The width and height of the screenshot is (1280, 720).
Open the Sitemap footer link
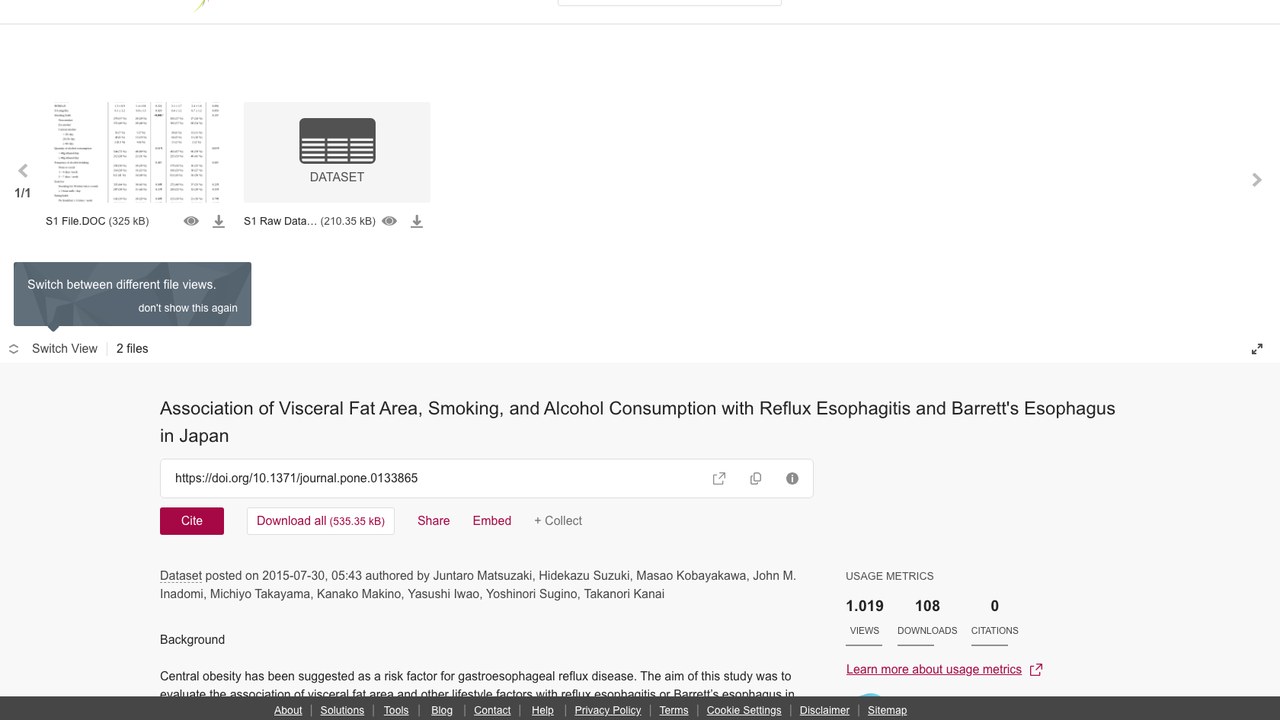pos(887,710)
